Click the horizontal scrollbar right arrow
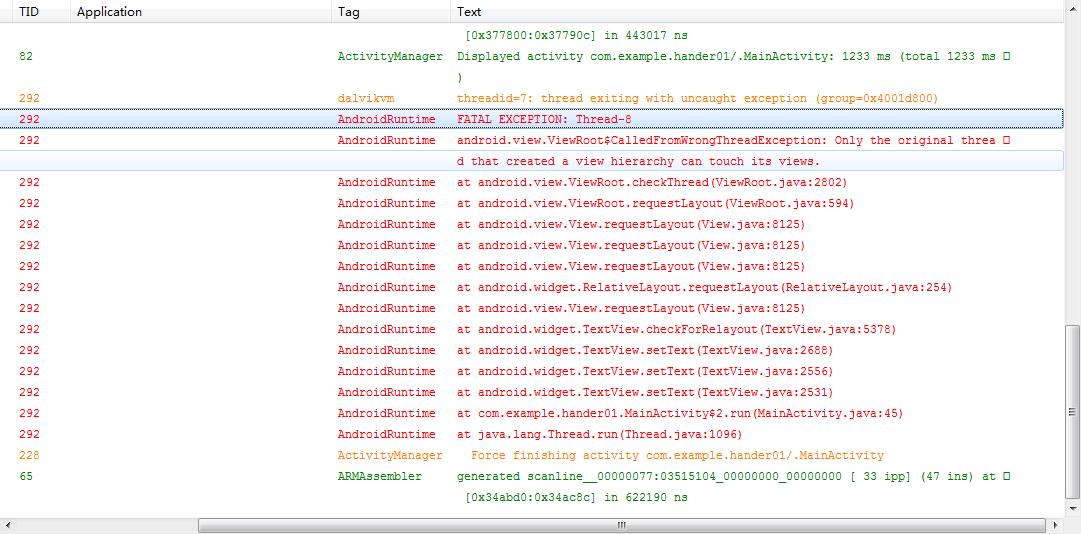 [x=1056, y=525]
